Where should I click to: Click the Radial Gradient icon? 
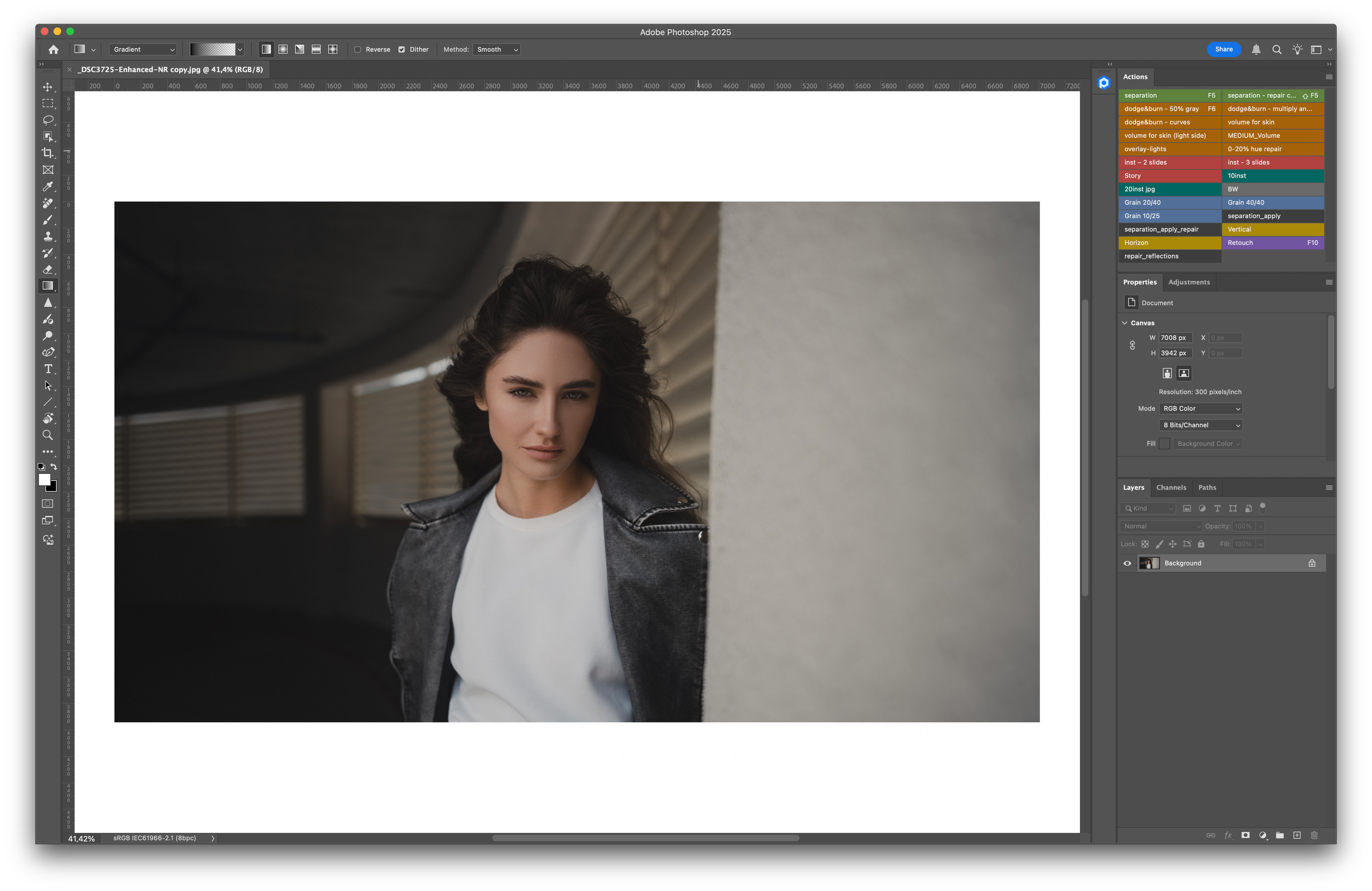pos(283,50)
